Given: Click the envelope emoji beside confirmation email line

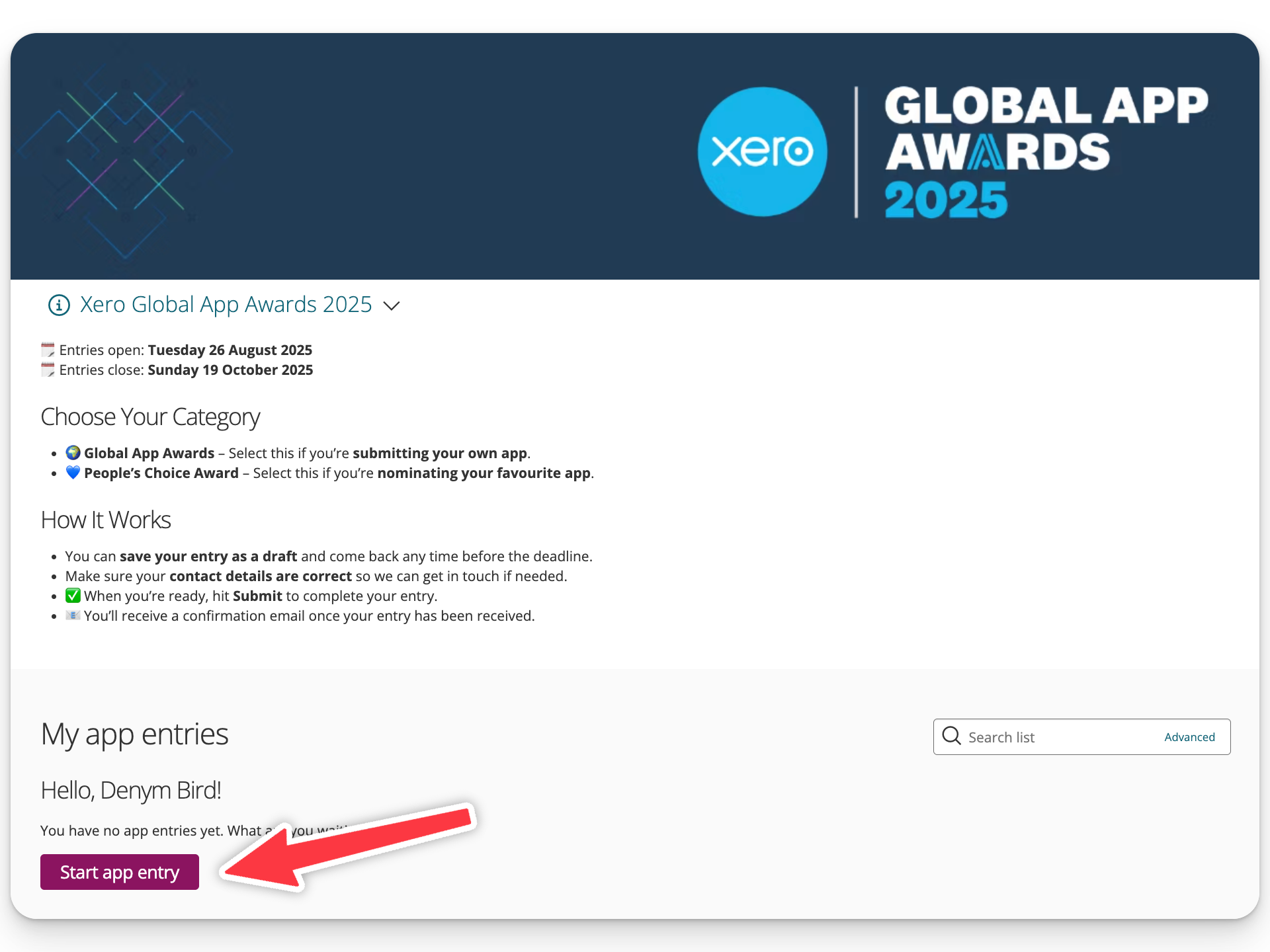Looking at the screenshot, I should [73, 615].
